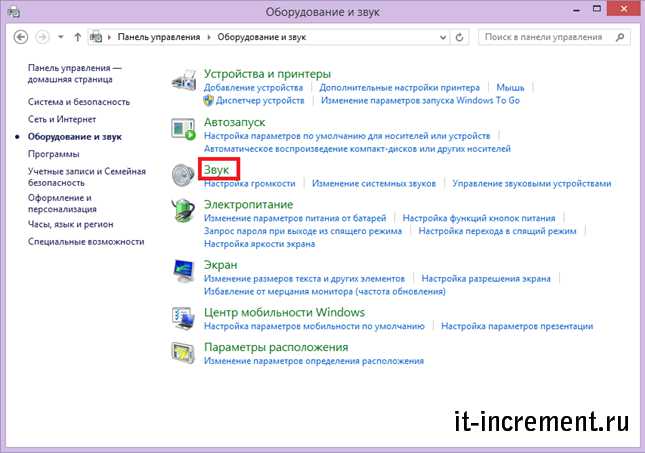This screenshot has width=645, height=453.
Task: Open the Звук heading
Action: pos(216,170)
